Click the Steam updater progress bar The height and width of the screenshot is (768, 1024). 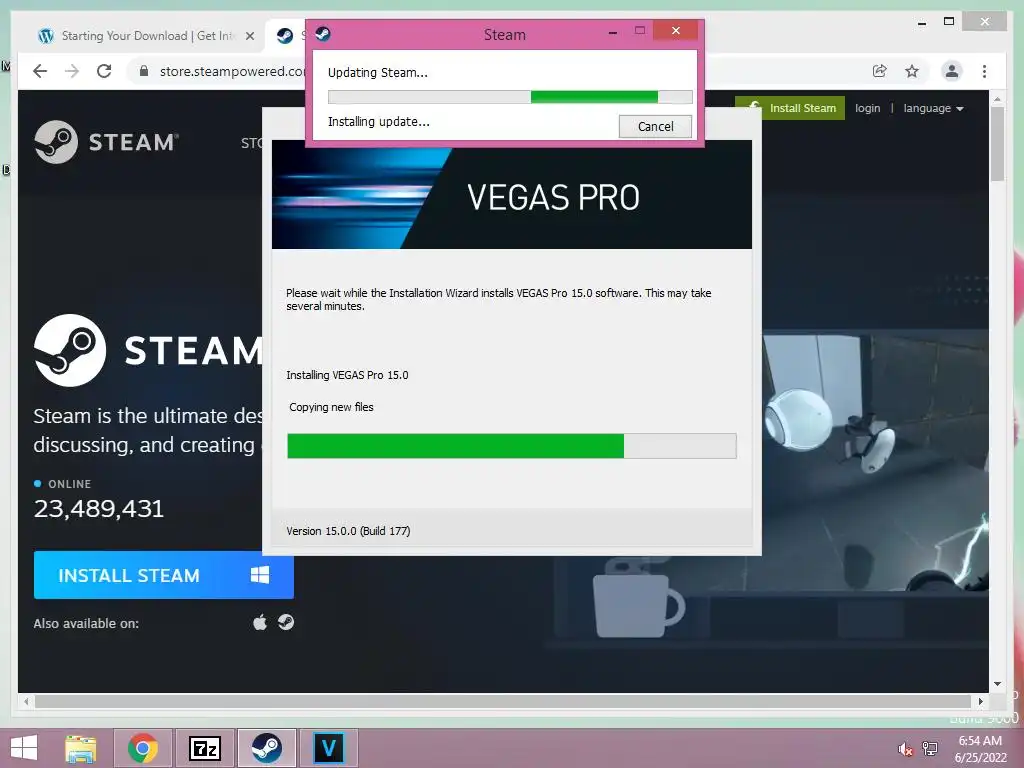(510, 97)
